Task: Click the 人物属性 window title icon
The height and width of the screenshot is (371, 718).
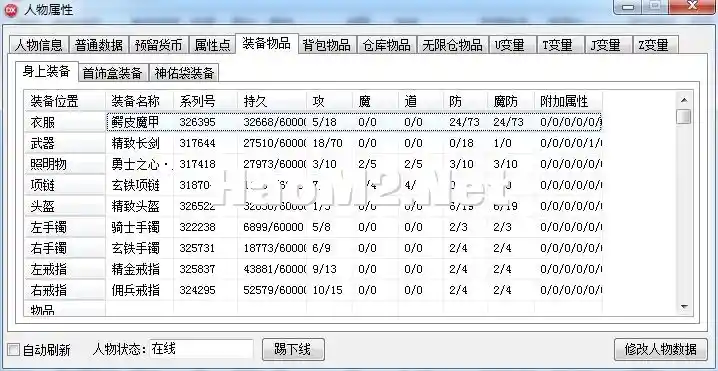Action: coord(11,10)
